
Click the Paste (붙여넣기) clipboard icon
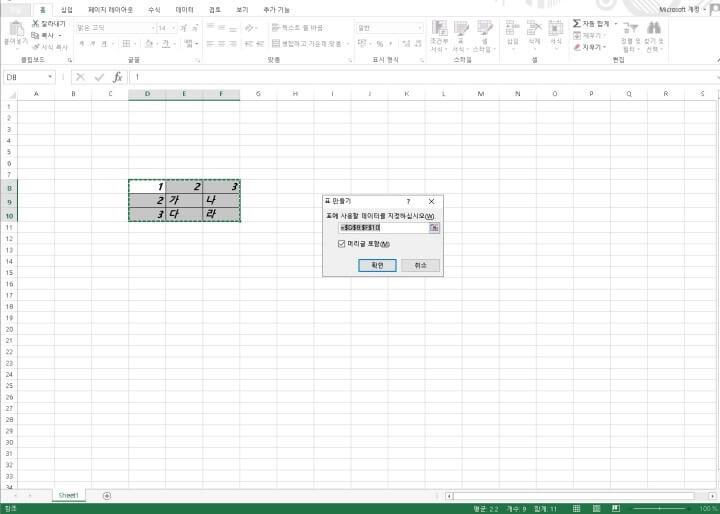(x=16, y=29)
